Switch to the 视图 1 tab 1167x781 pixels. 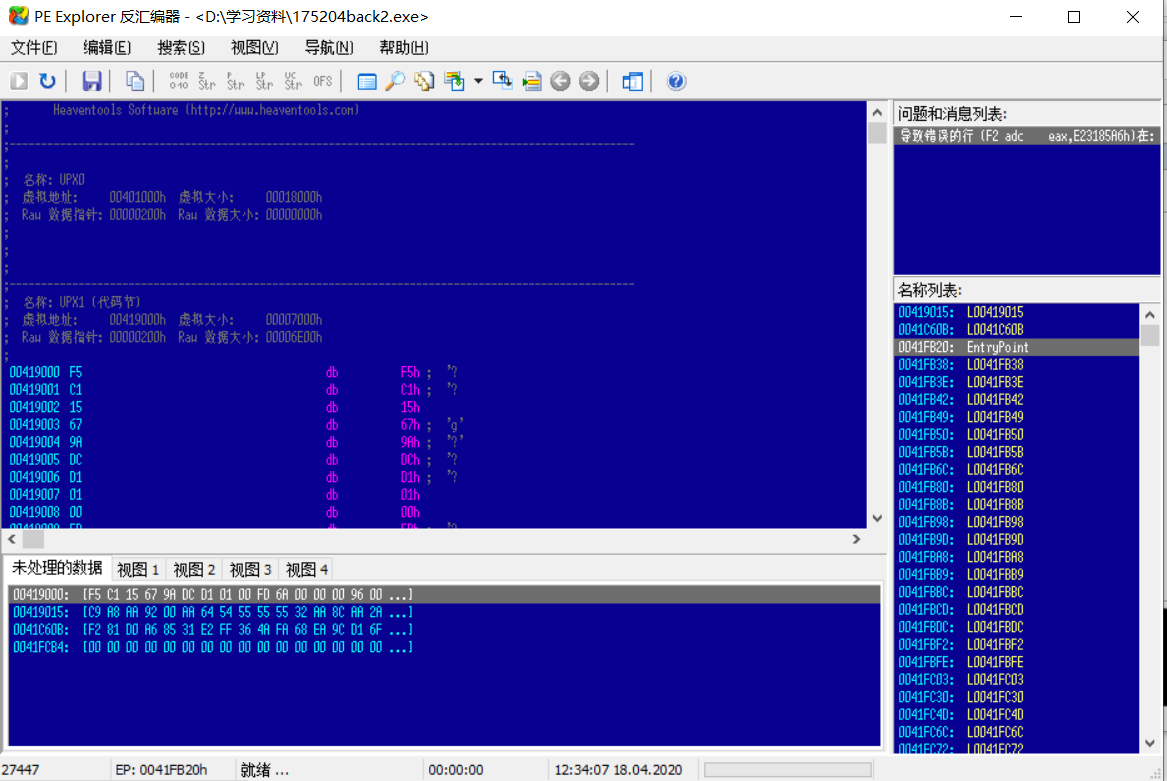(138, 570)
